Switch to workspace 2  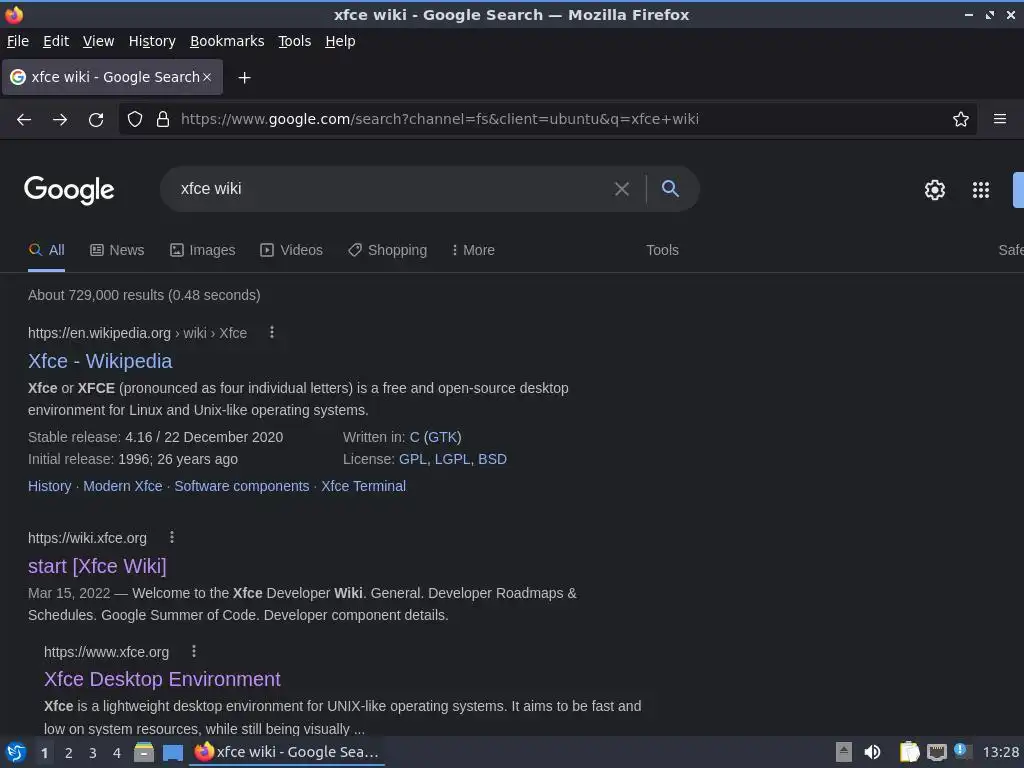tap(69, 753)
